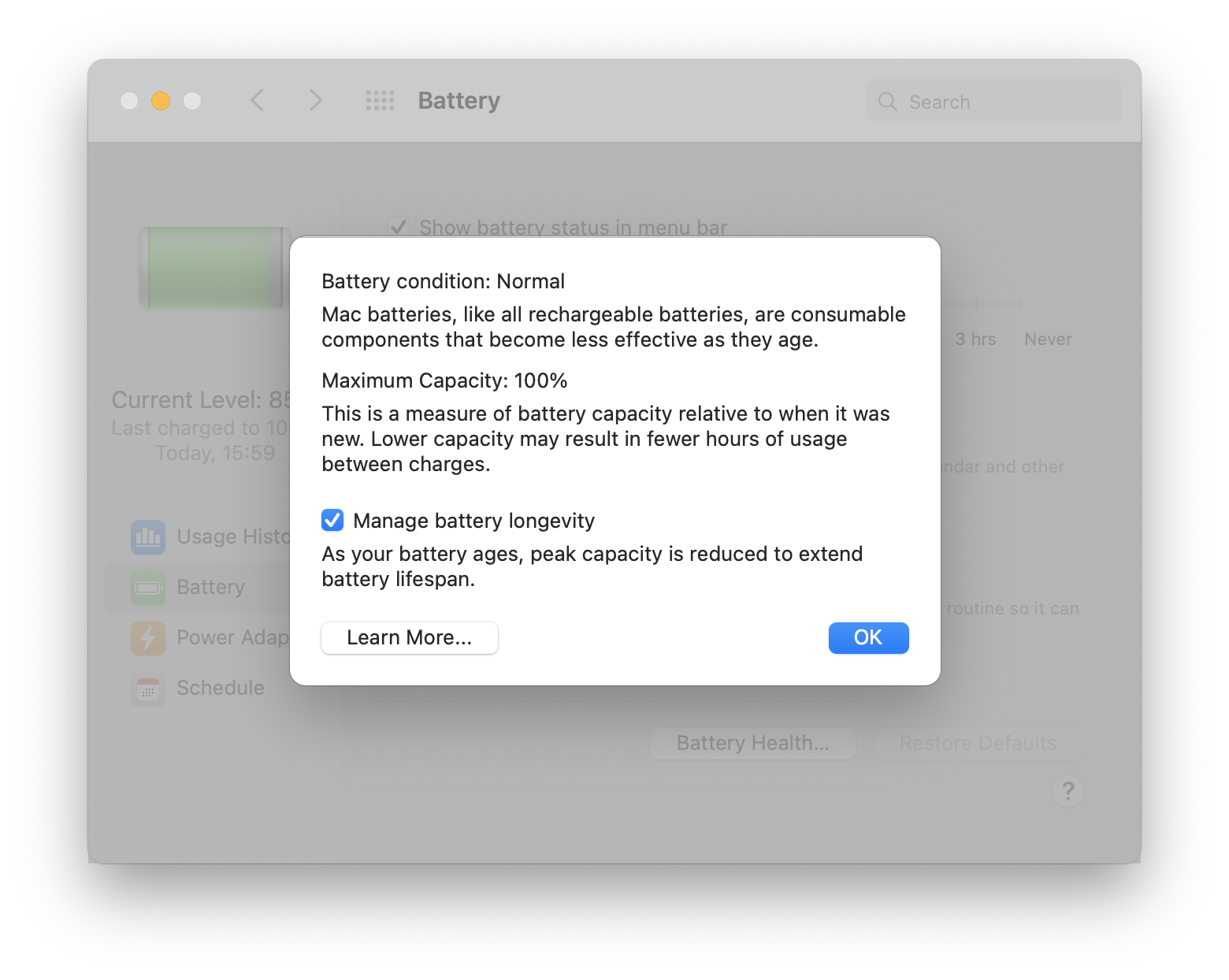Viewport: 1229px width, 980px height.
Task: Go forward with the right chevron
Action: tap(315, 101)
